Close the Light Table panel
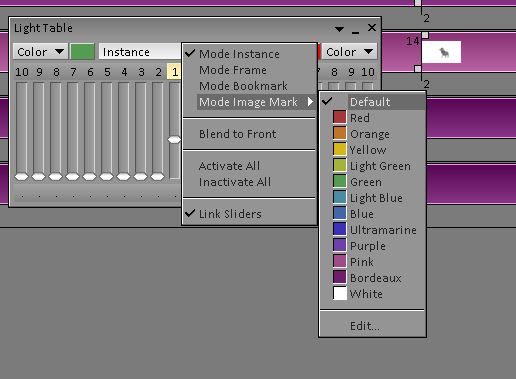The height and width of the screenshot is (379, 516). pos(372,28)
